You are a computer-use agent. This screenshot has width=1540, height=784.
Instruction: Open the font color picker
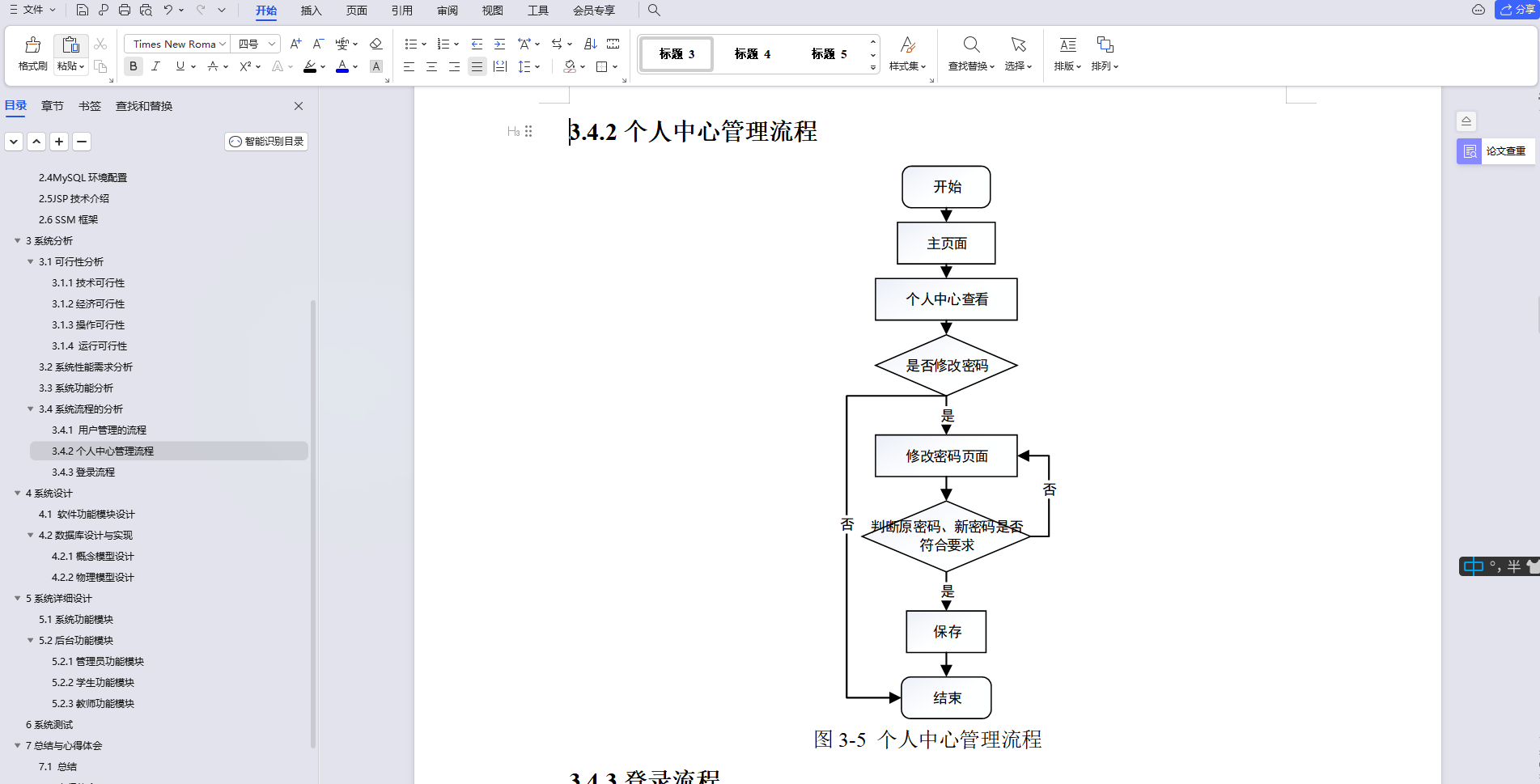(x=341, y=66)
